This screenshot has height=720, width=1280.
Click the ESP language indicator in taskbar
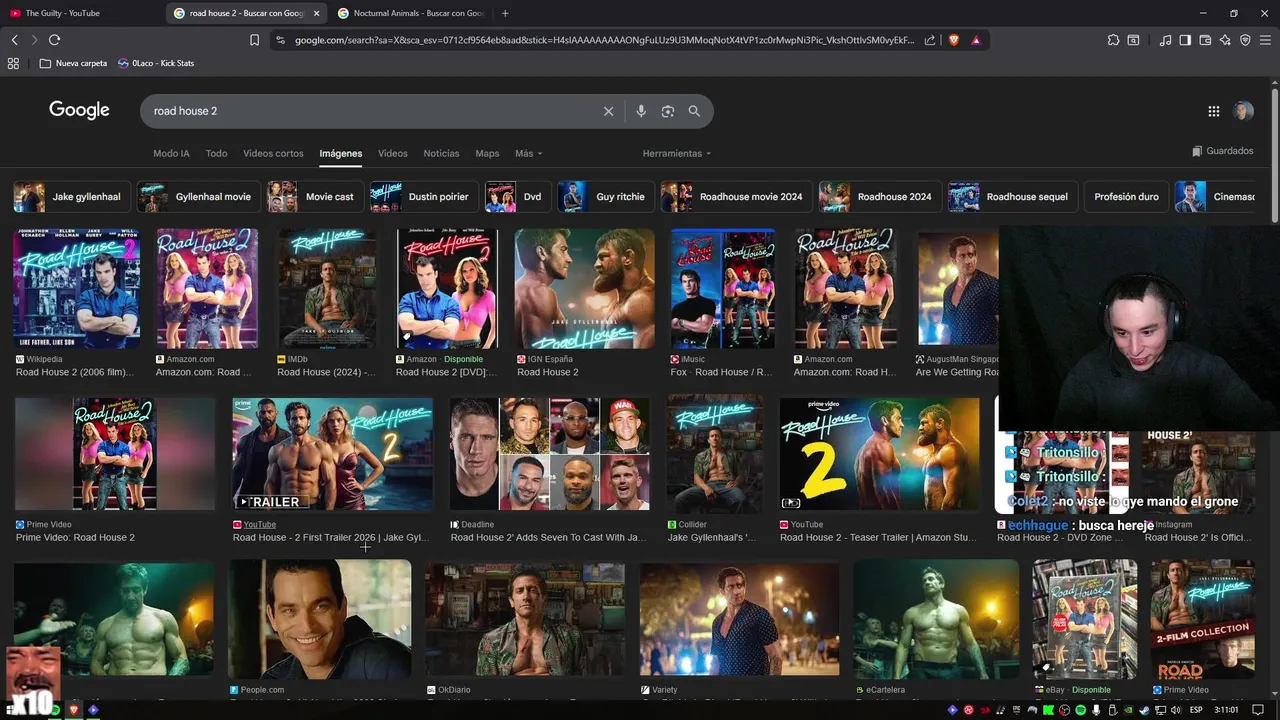pyautogui.click(x=1196, y=710)
